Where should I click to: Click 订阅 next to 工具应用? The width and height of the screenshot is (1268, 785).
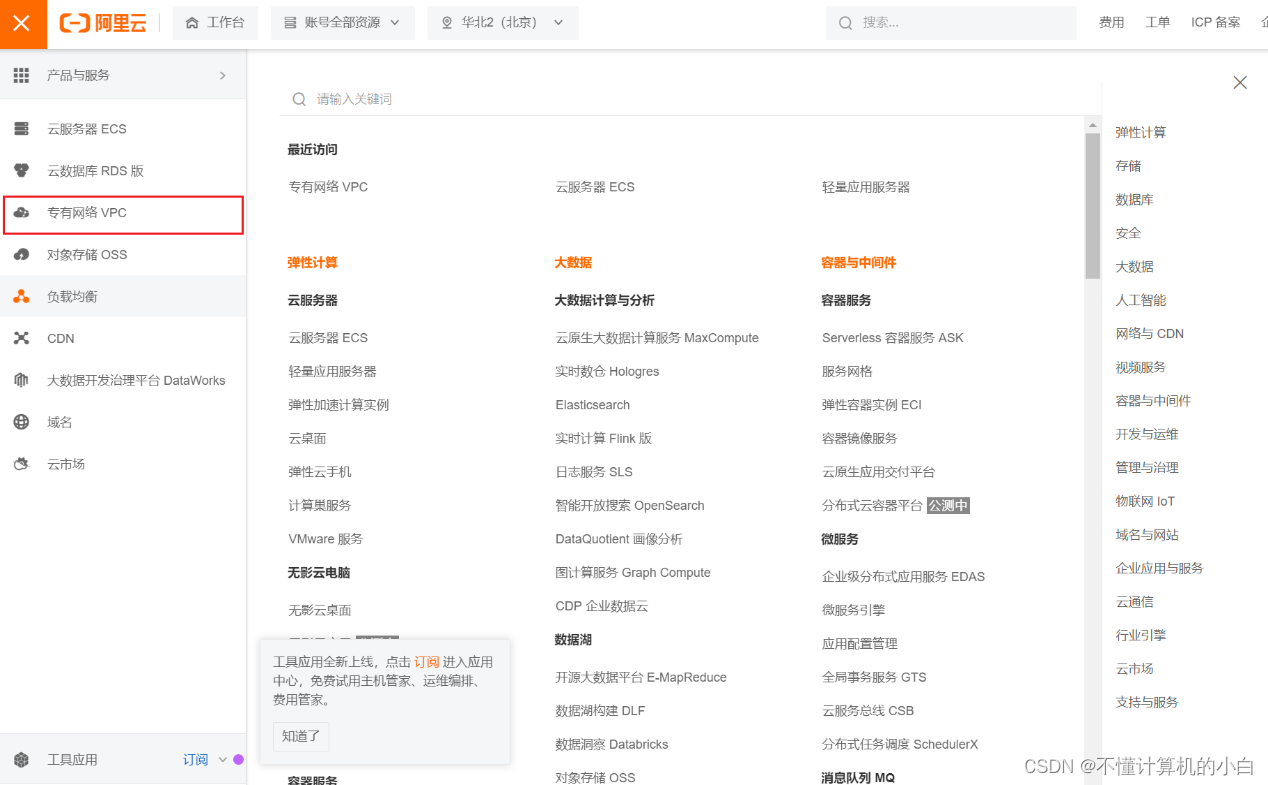coord(196,760)
